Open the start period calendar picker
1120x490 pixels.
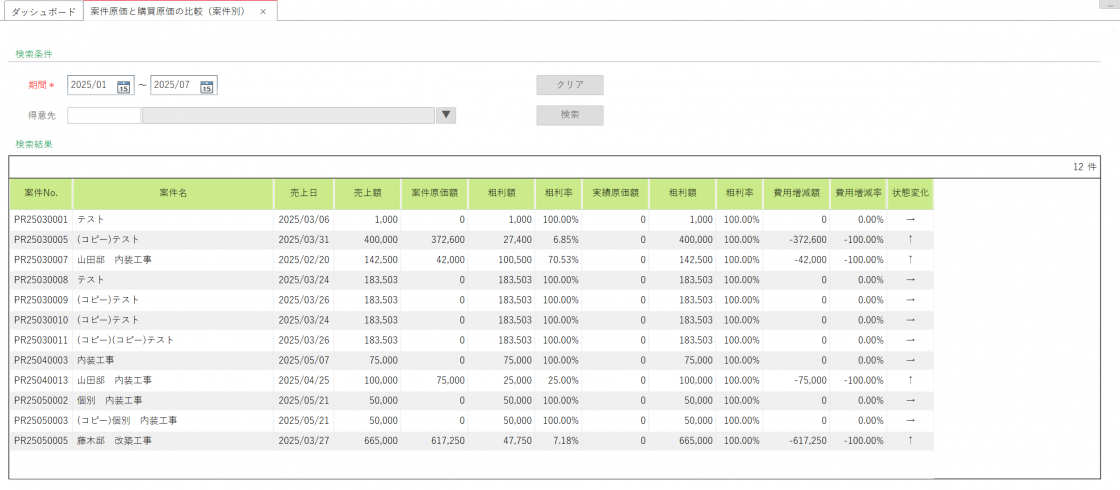(124, 86)
